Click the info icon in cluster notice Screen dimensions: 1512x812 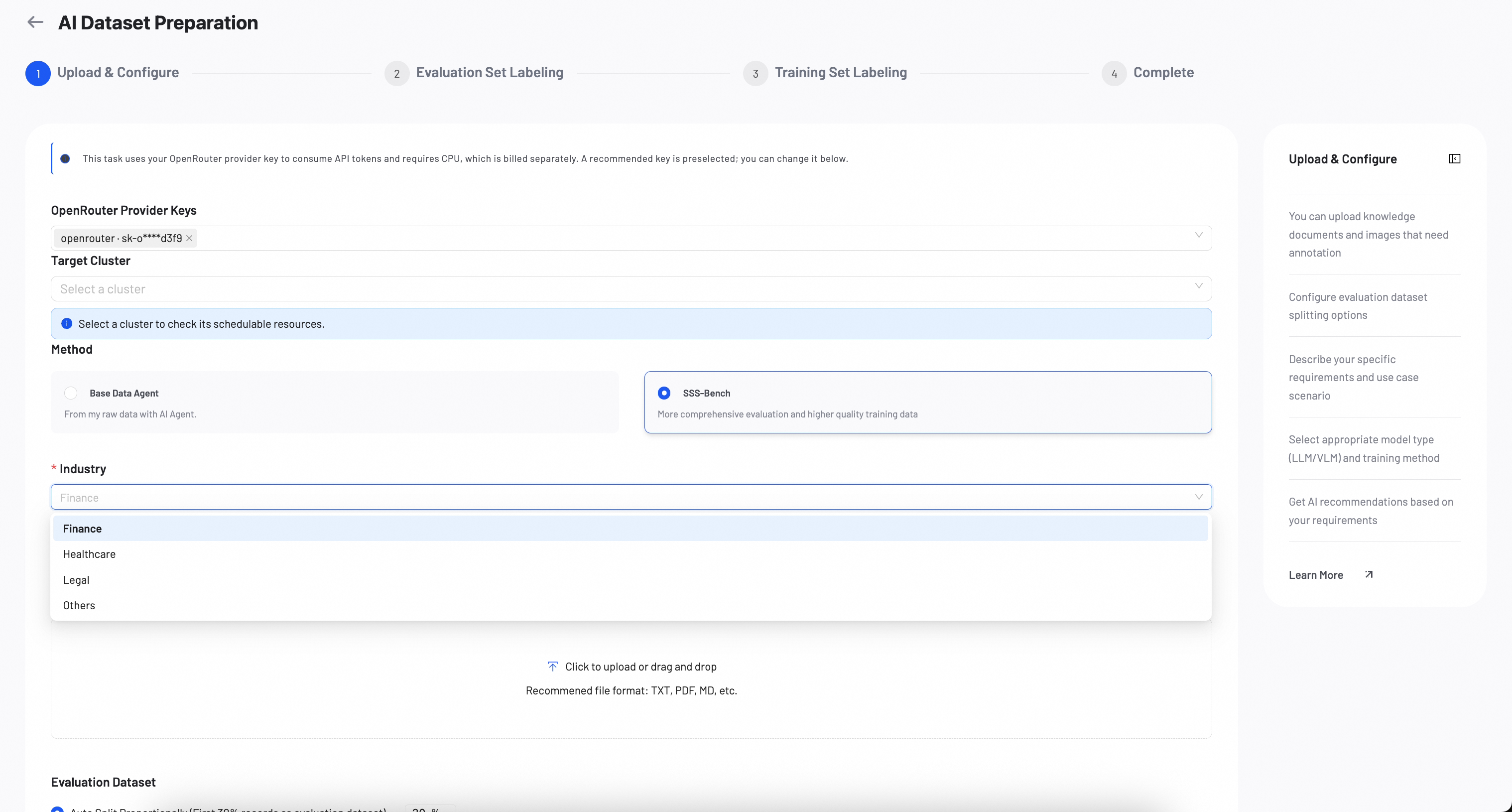(67, 323)
